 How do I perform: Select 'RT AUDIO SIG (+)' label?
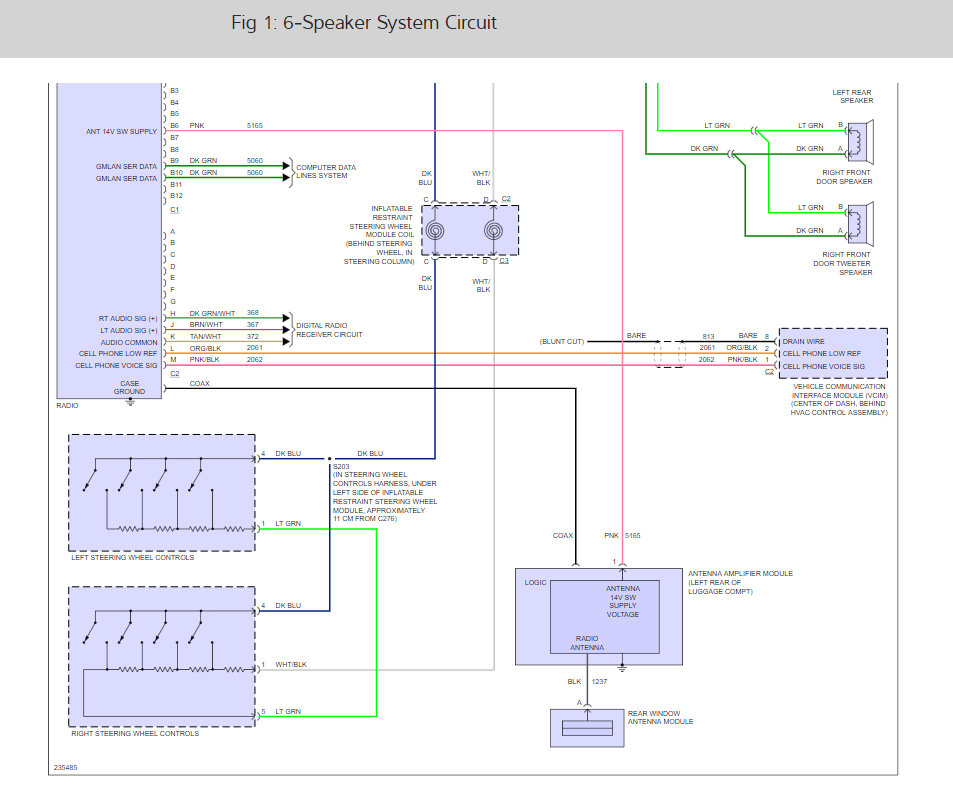tap(128, 318)
